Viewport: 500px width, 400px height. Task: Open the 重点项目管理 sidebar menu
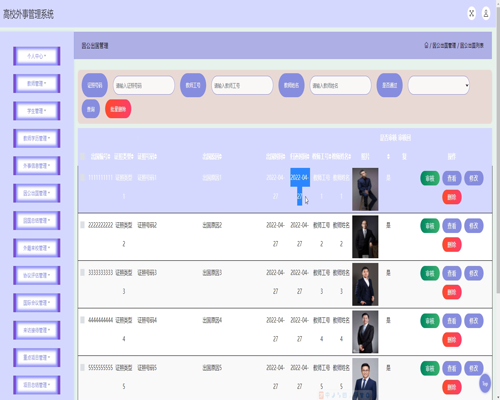pyautogui.click(x=37, y=357)
